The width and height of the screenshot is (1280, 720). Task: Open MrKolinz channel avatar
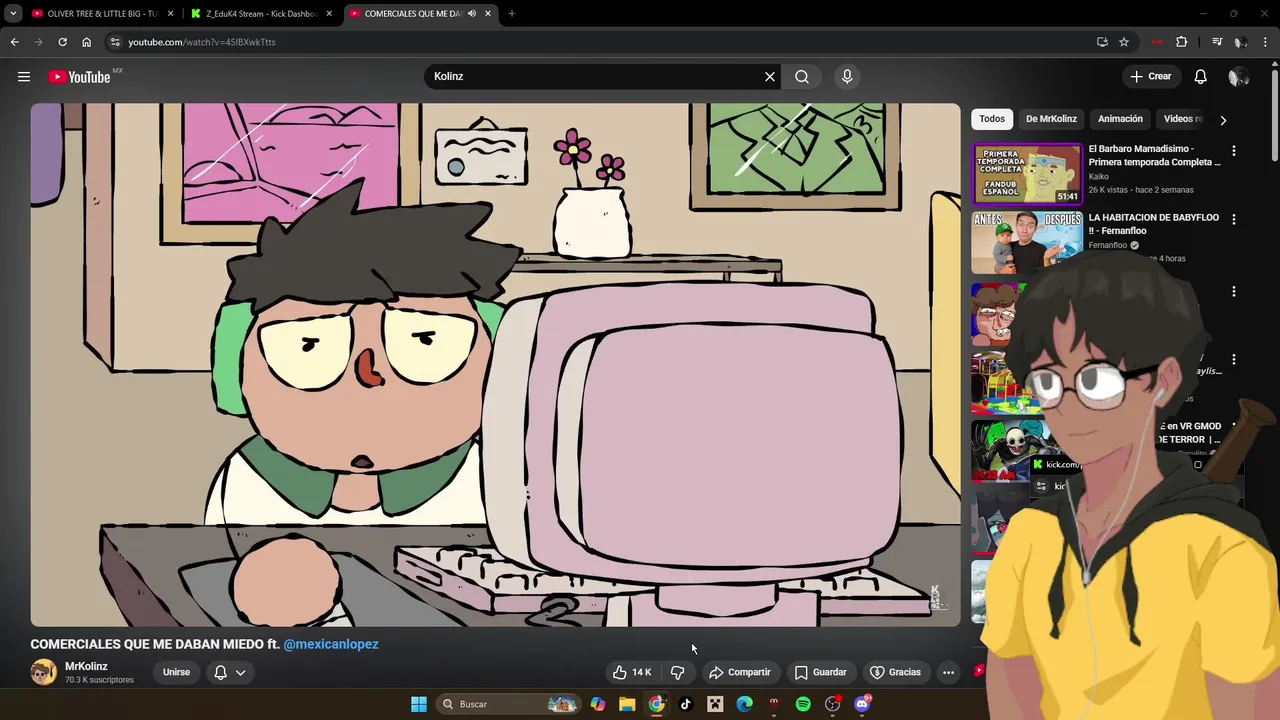tap(43, 672)
